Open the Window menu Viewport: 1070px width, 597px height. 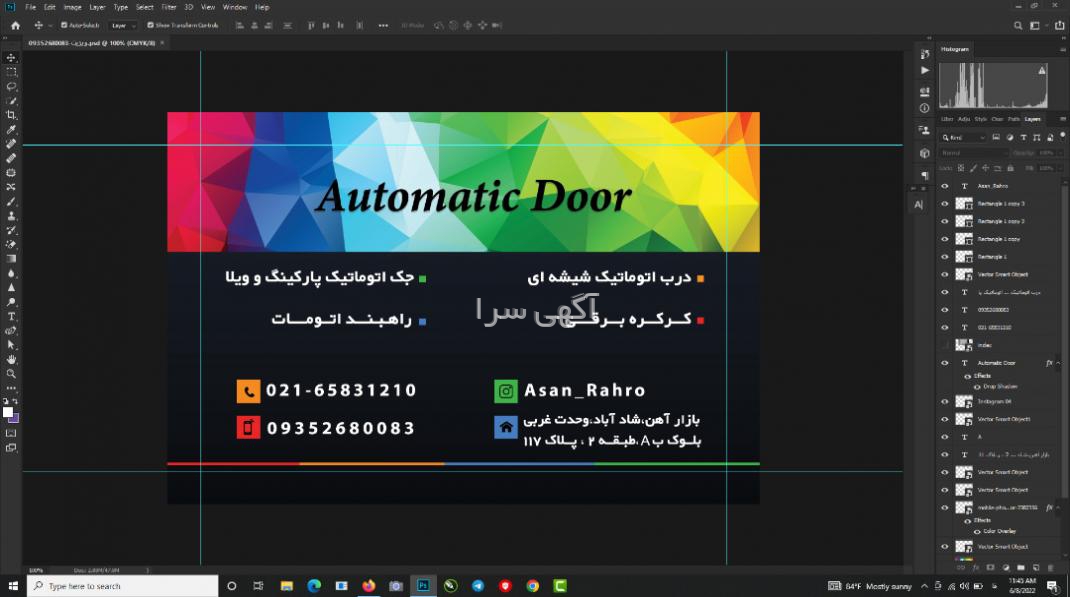pos(235,7)
